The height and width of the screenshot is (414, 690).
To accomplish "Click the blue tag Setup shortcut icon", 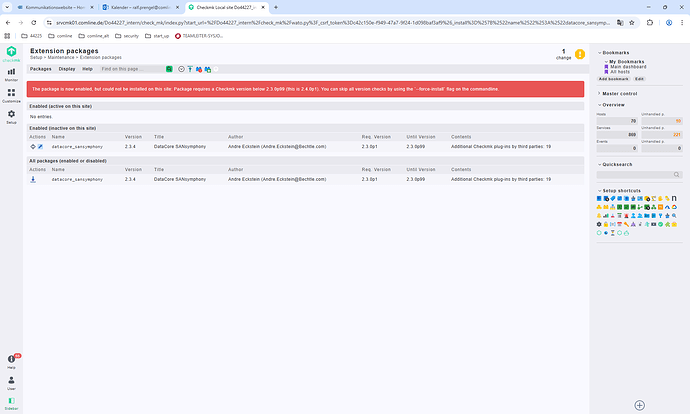I will pyautogui.click(x=613, y=198).
